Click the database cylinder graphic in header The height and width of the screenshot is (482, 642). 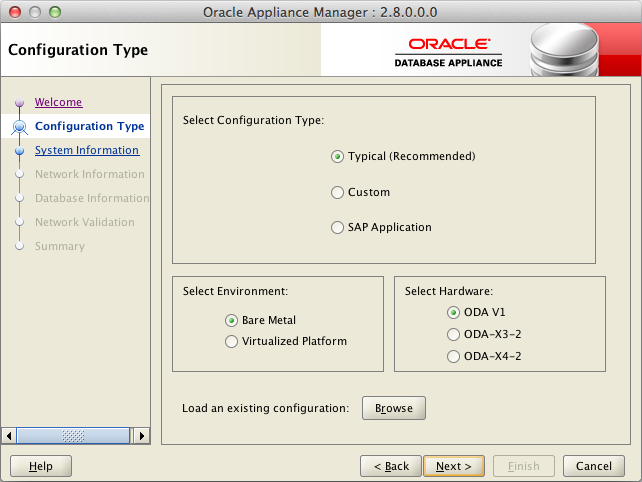(x=564, y=50)
